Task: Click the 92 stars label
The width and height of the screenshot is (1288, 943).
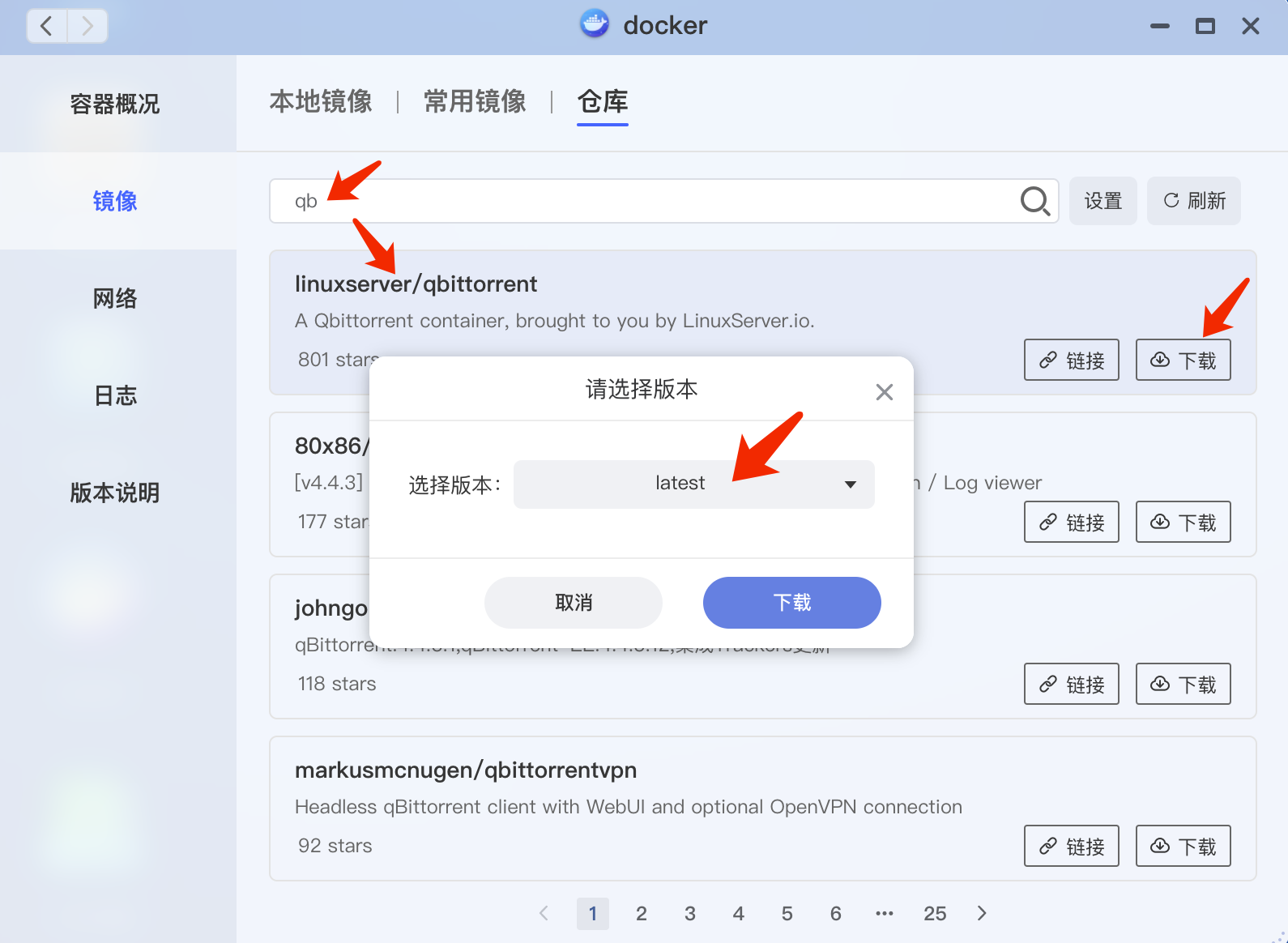Action: tap(335, 846)
